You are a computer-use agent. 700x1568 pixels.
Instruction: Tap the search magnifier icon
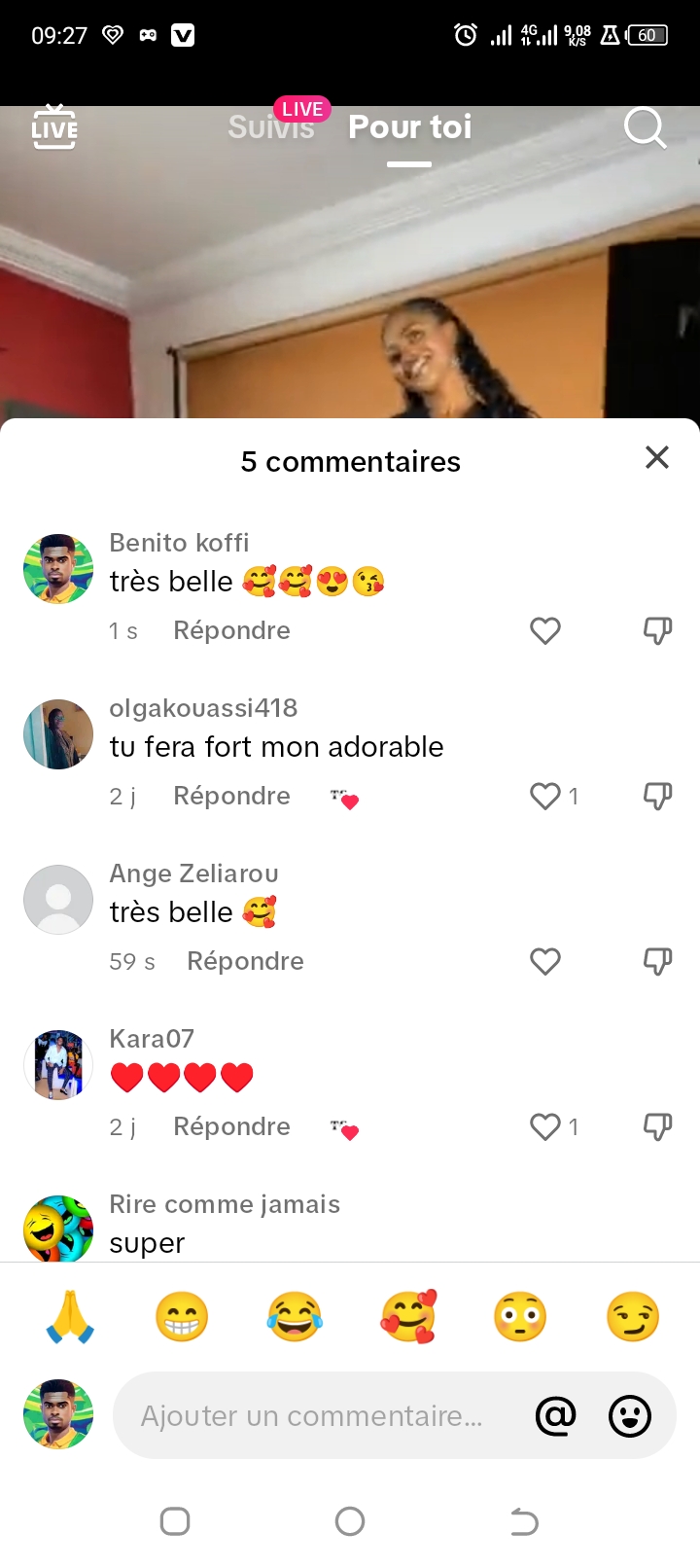point(645,127)
